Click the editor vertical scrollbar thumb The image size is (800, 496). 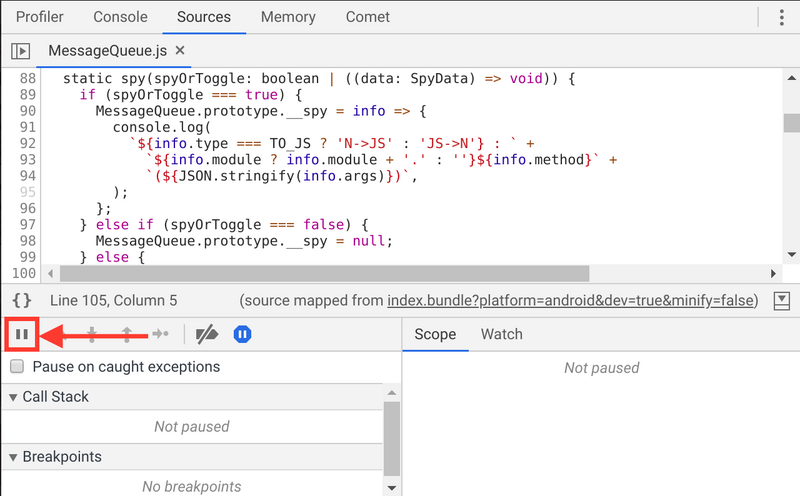pos(792,123)
